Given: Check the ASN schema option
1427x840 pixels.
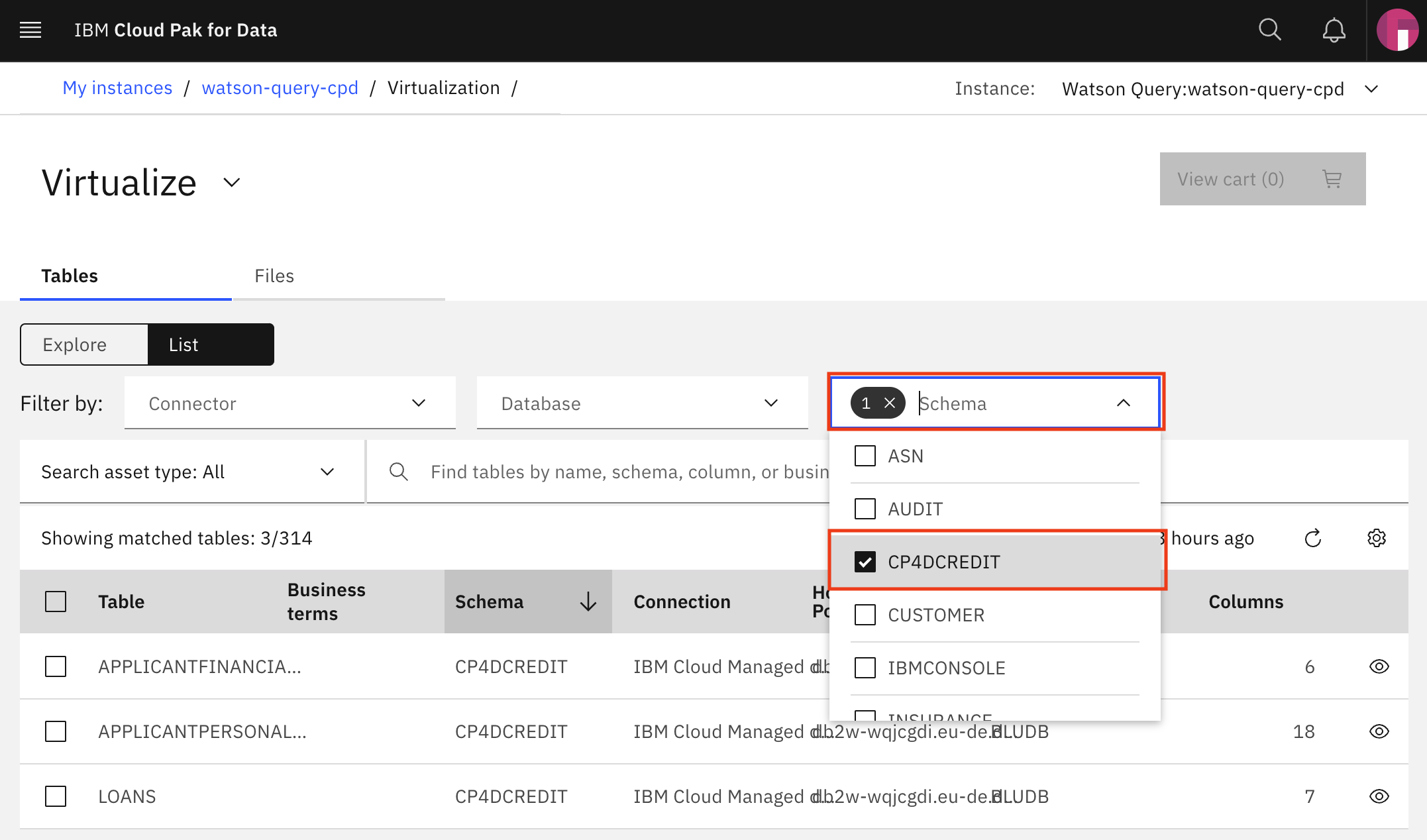Looking at the screenshot, I should tap(865, 456).
